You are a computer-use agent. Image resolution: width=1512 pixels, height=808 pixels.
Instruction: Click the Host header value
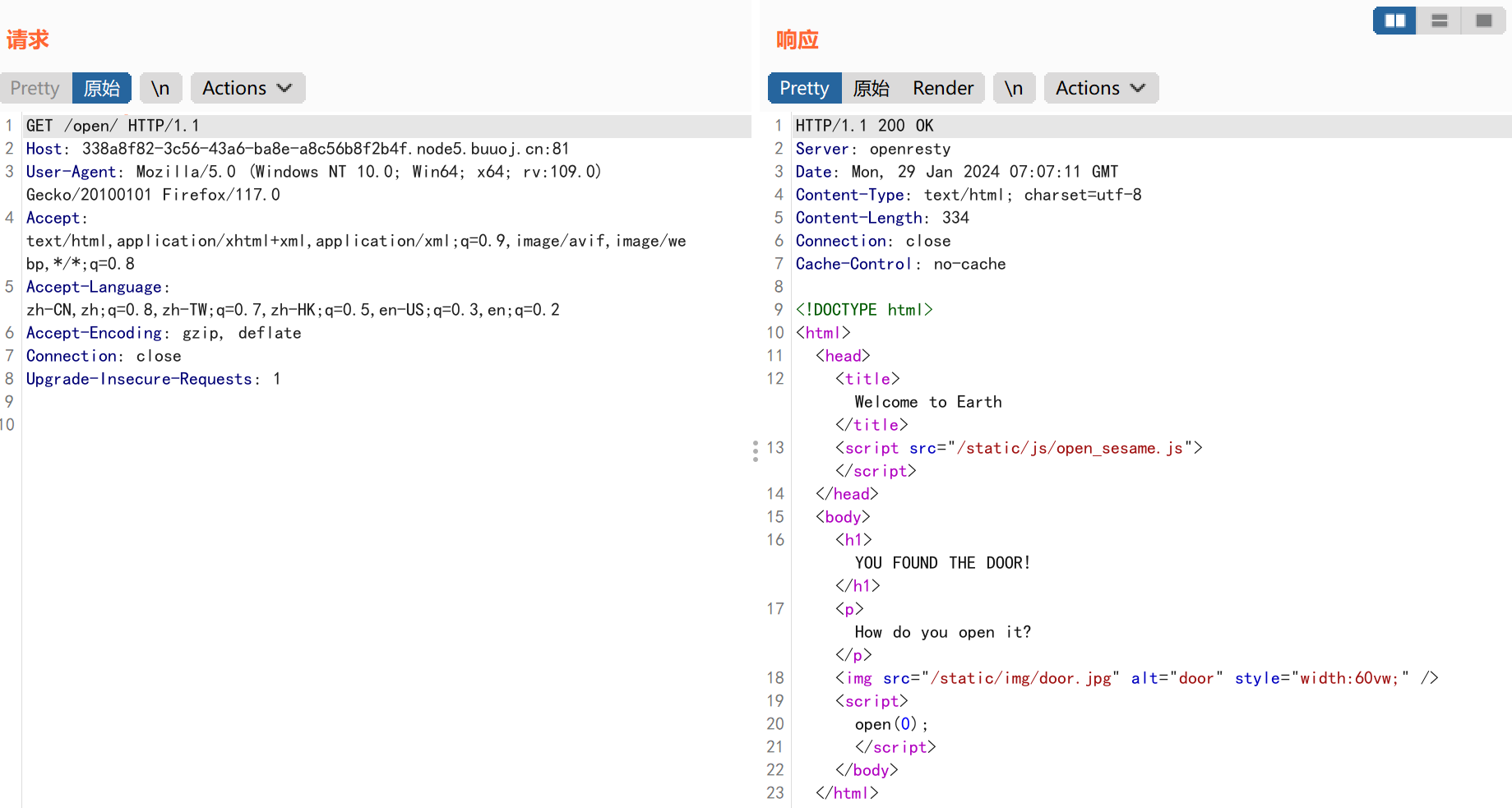coord(326,149)
